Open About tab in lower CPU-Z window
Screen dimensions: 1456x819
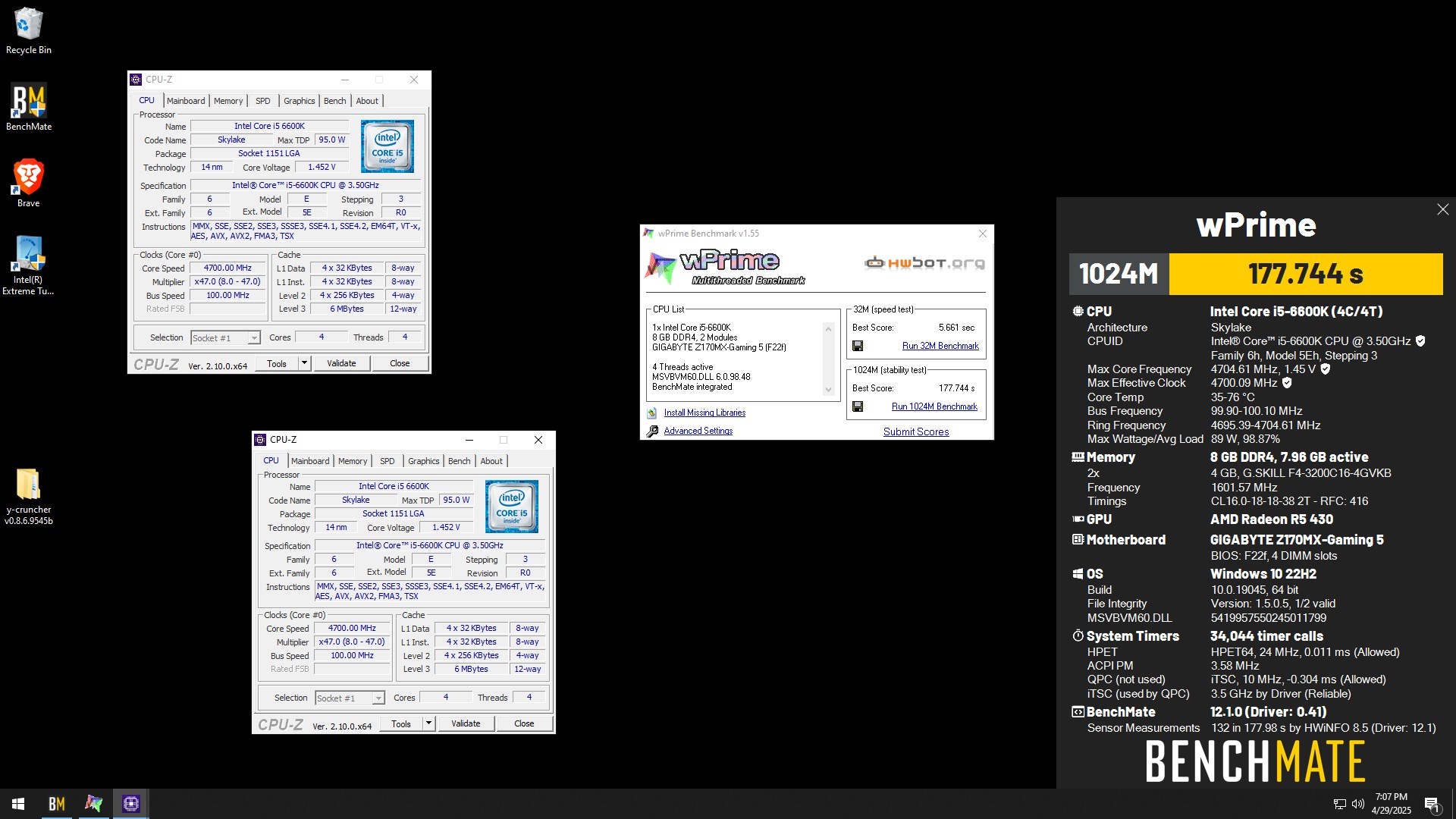(491, 461)
